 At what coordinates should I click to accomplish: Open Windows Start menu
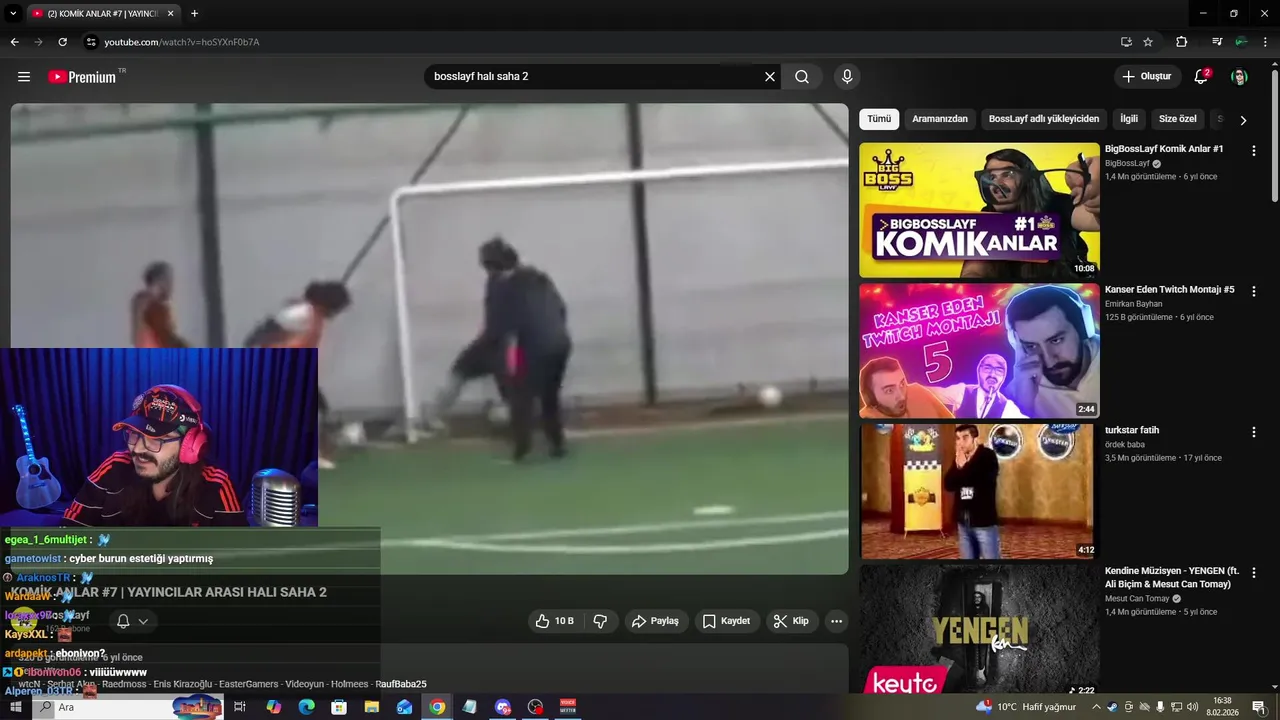pyautogui.click(x=15, y=707)
